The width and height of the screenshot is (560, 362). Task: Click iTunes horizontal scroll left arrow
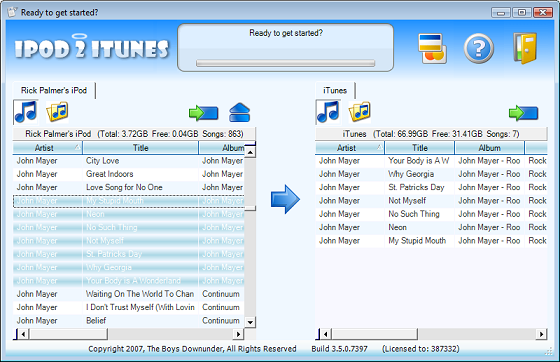pos(325,335)
